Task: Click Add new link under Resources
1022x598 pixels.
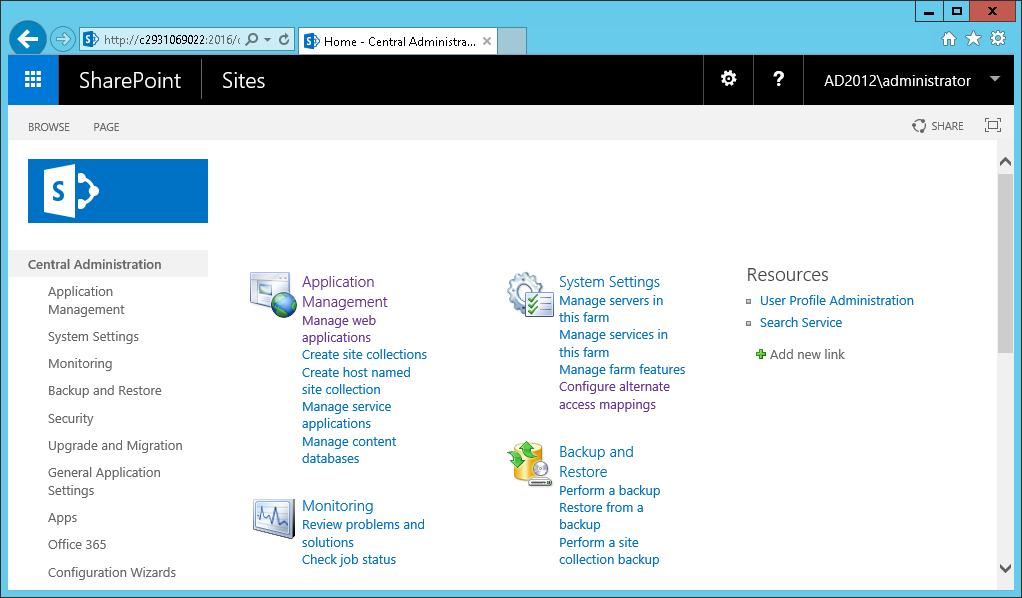Action: pos(806,355)
